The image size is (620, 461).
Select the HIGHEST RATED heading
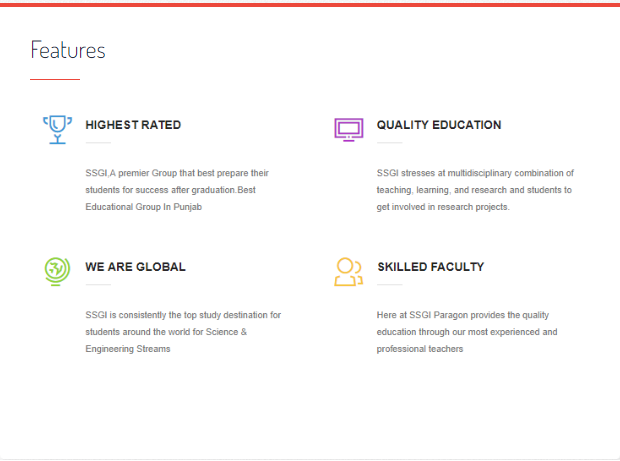[x=133, y=125]
